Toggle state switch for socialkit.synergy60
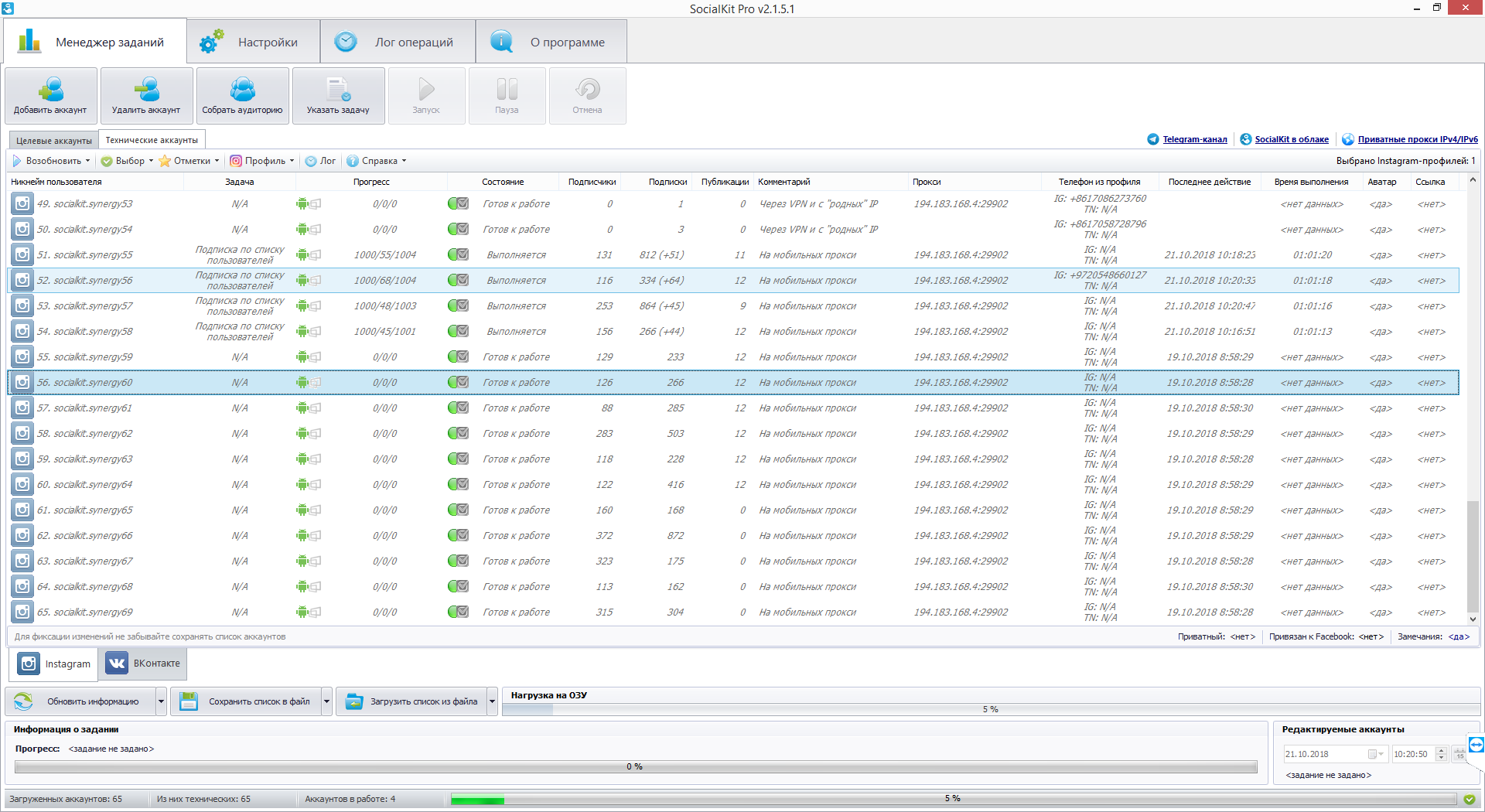The width and height of the screenshot is (1485, 812). coord(458,382)
